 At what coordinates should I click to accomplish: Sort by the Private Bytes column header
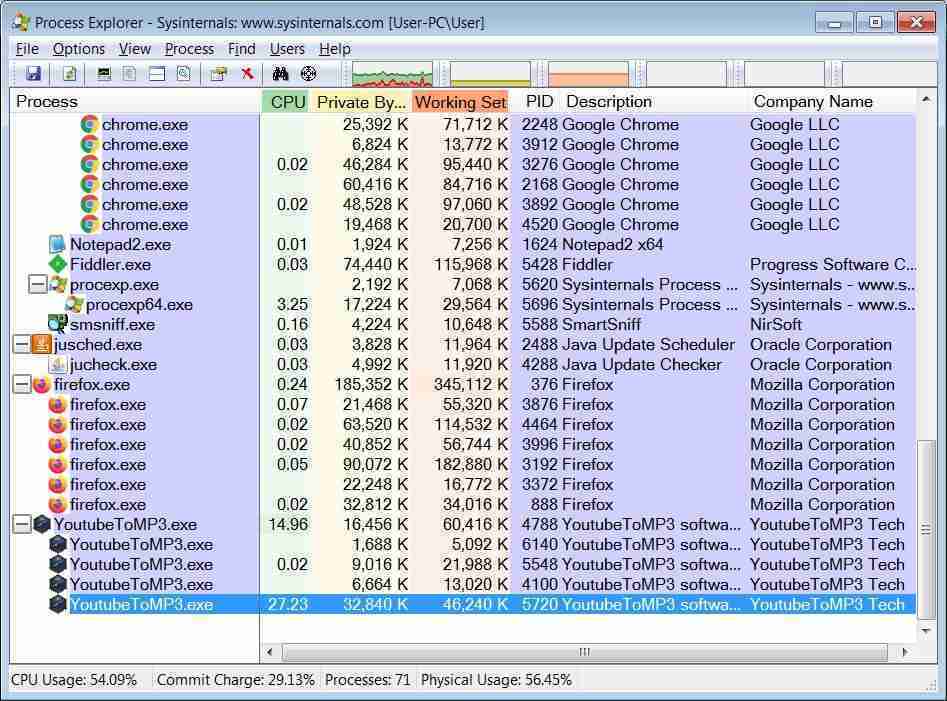(361, 101)
